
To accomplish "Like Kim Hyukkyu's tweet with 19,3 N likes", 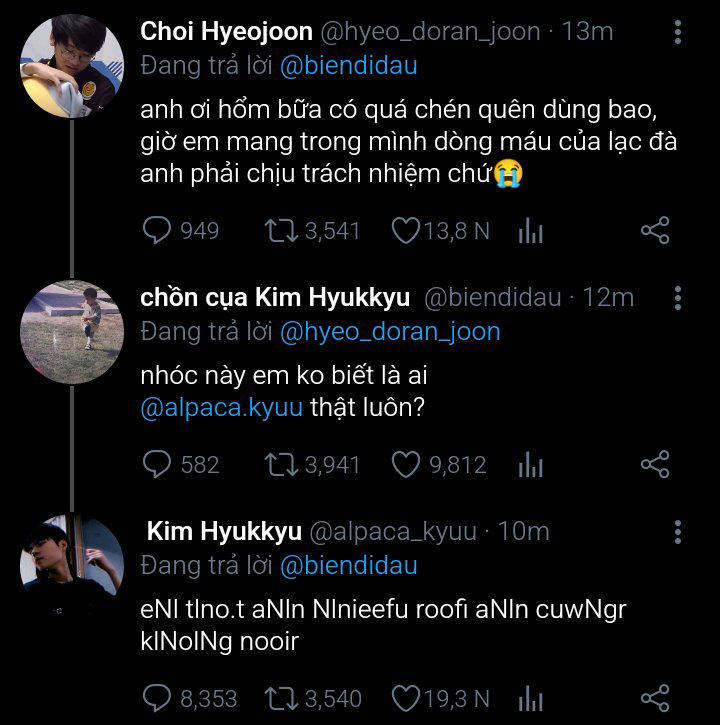I will (405, 698).
